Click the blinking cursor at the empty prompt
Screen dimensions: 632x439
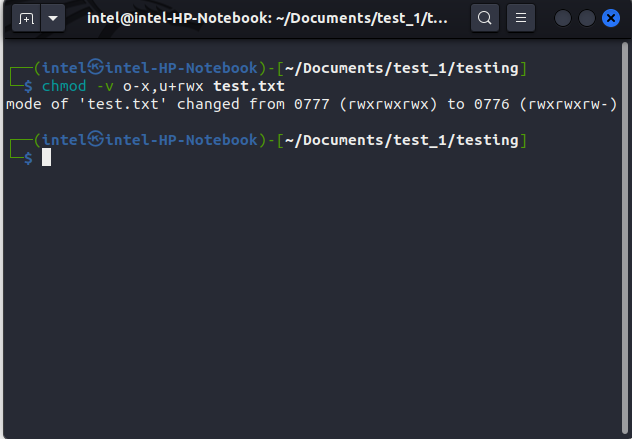click(x=46, y=158)
